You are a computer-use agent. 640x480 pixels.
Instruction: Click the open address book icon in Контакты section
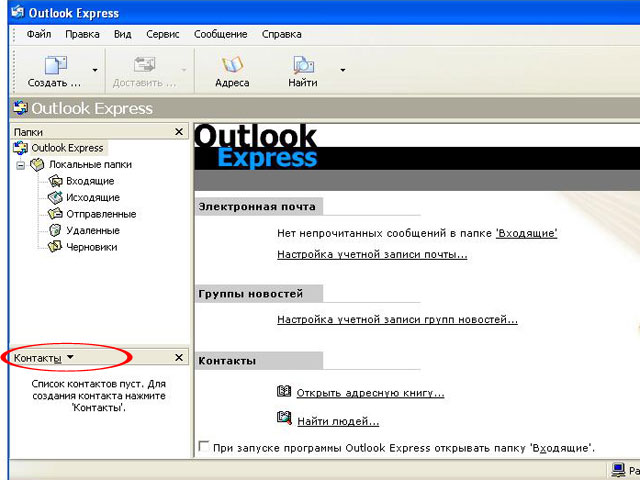(284, 392)
